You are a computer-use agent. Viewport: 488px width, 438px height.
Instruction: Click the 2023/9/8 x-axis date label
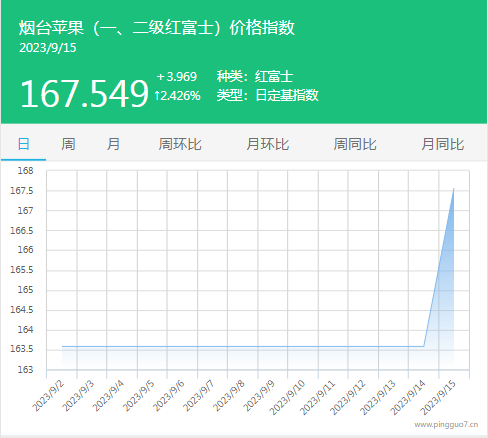229,396
